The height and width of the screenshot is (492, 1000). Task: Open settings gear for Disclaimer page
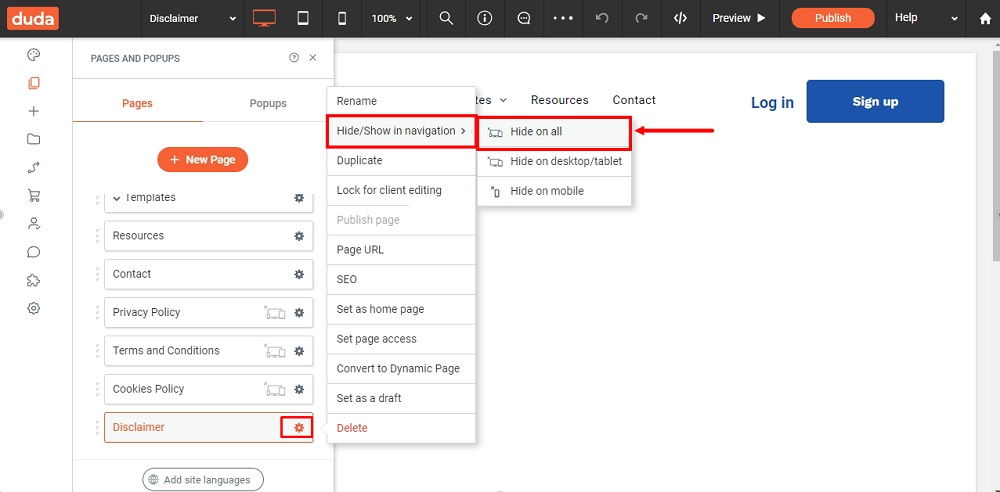pyautogui.click(x=298, y=428)
